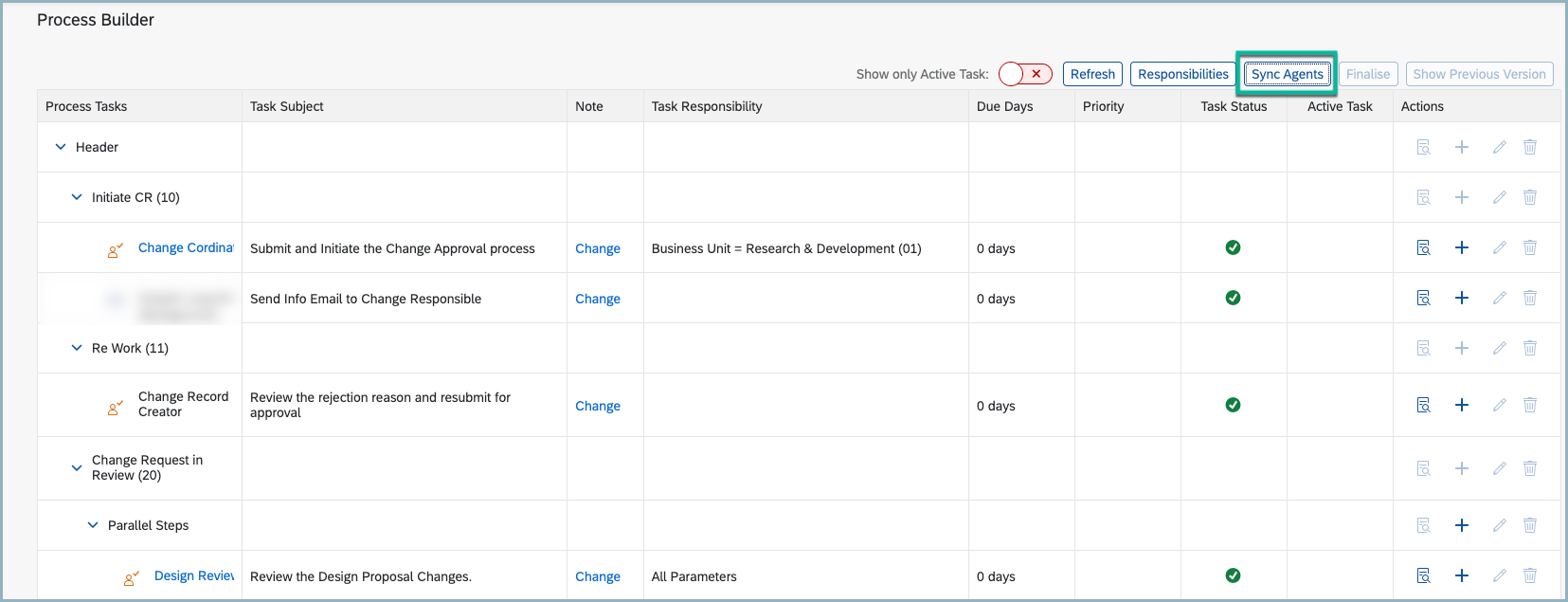Click the Sync Agents button
The height and width of the screenshot is (602, 1568).
(1287, 74)
